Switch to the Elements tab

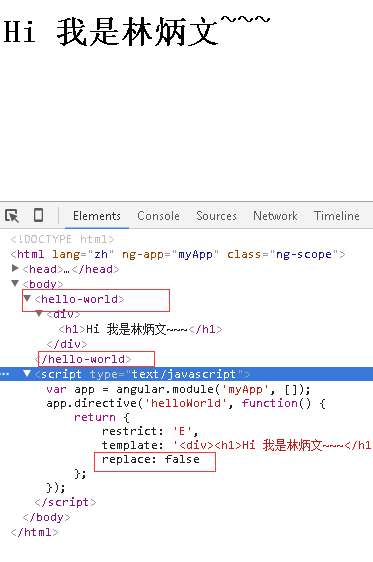coord(97,216)
